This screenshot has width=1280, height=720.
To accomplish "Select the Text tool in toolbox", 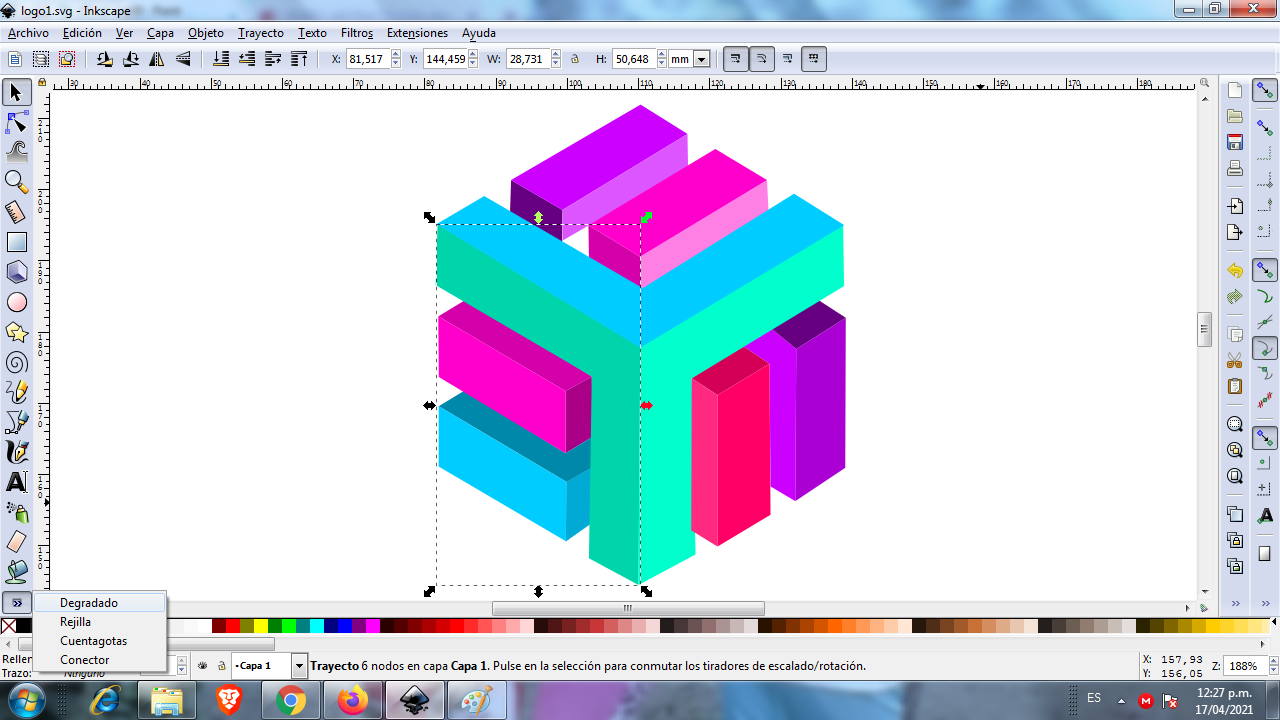I will (16, 482).
